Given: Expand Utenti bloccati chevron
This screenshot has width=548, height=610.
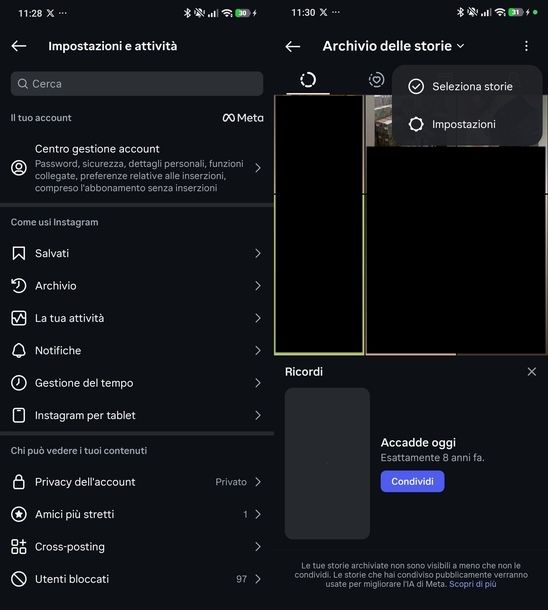Looking at the screenshot, I should [258, 579].
